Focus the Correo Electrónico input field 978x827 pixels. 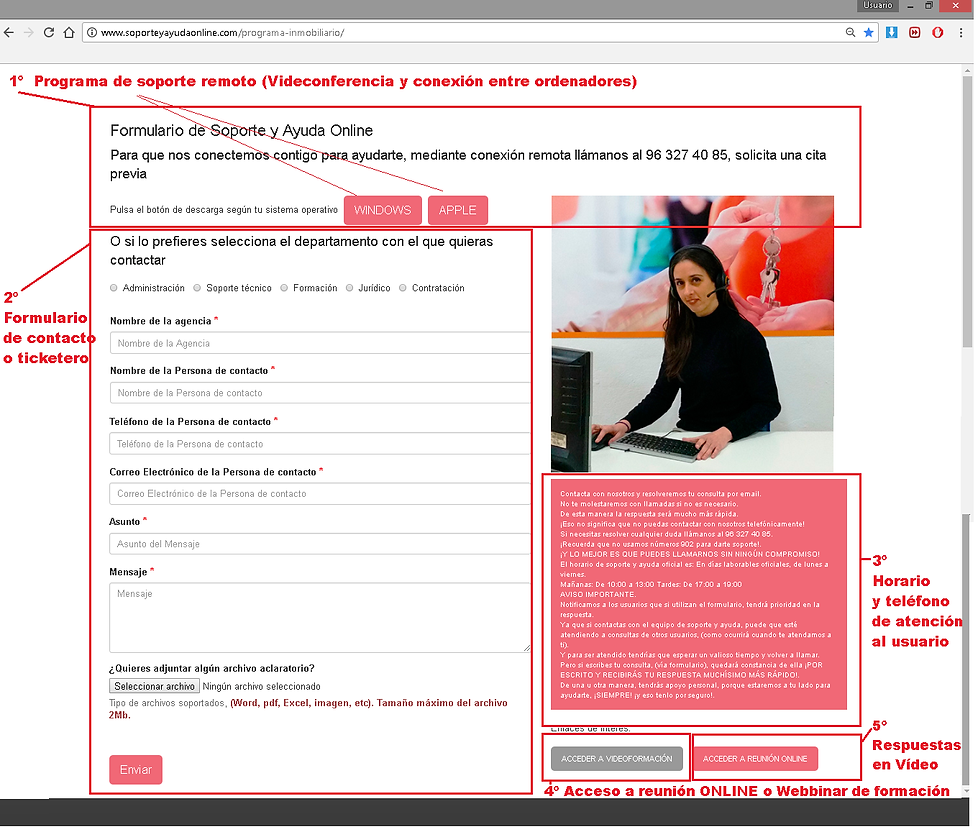click(x=320, y=493)
